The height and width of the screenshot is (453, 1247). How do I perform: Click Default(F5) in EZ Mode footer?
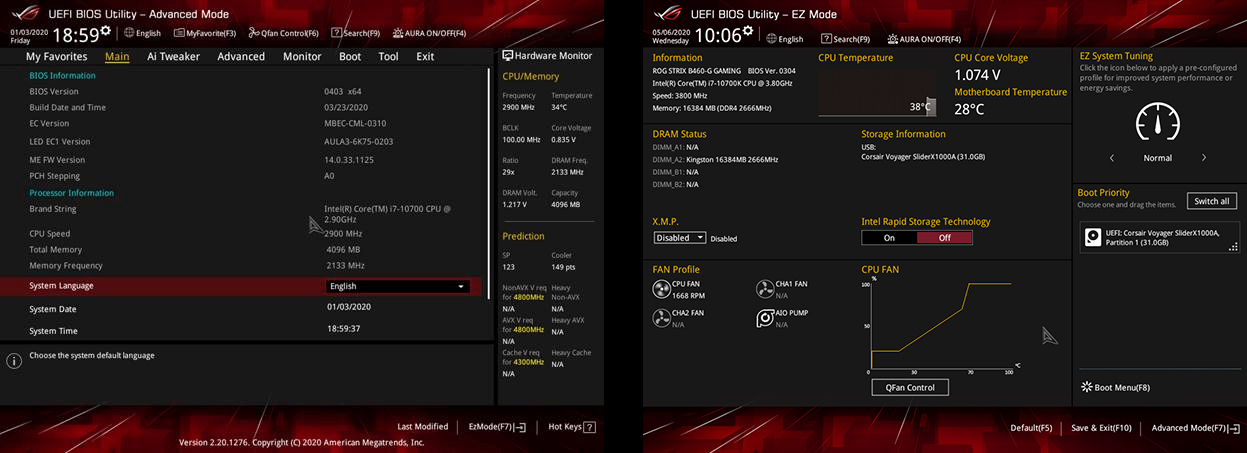(1031, 428)
